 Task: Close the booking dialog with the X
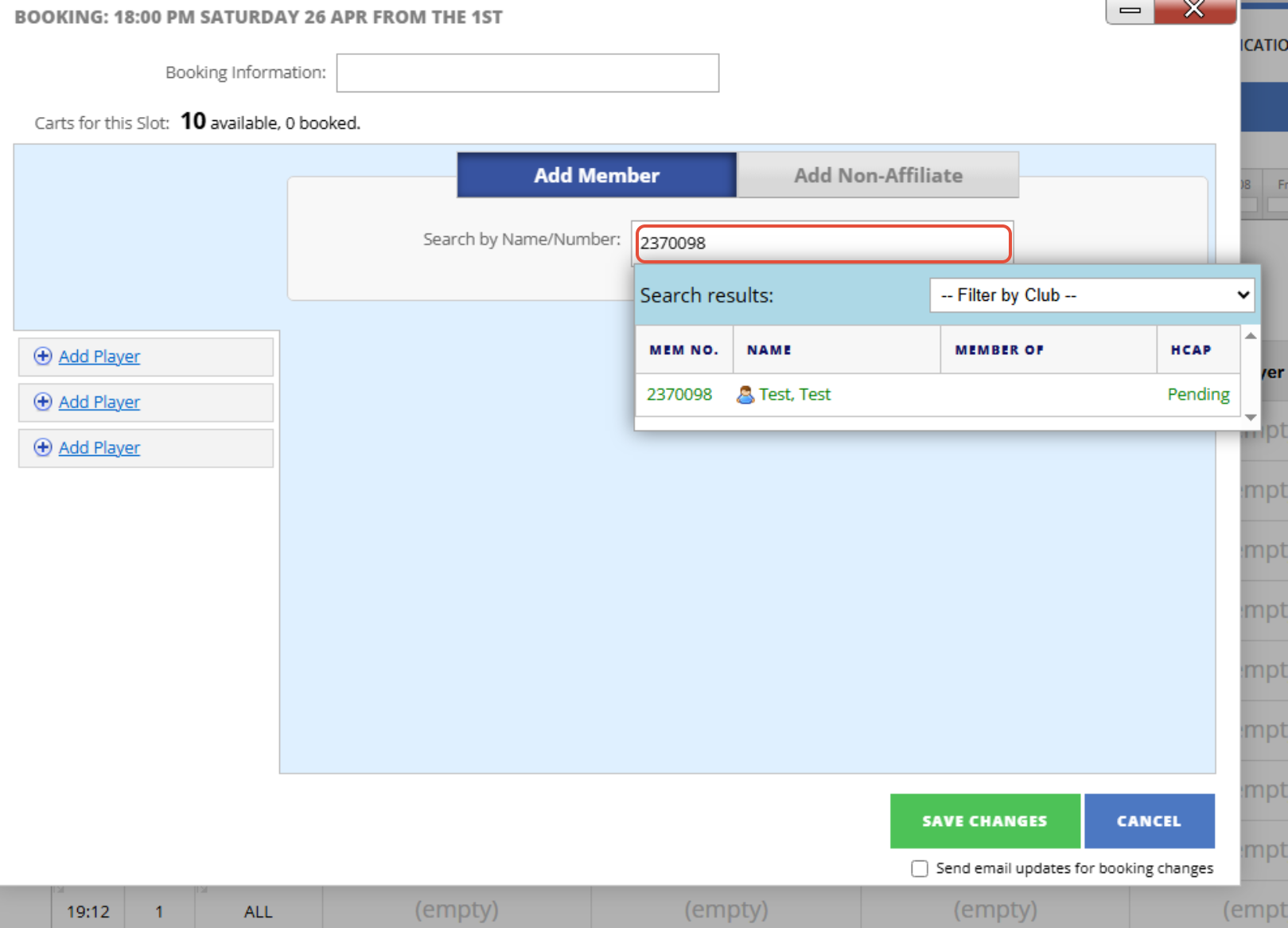click(1194, 10)
